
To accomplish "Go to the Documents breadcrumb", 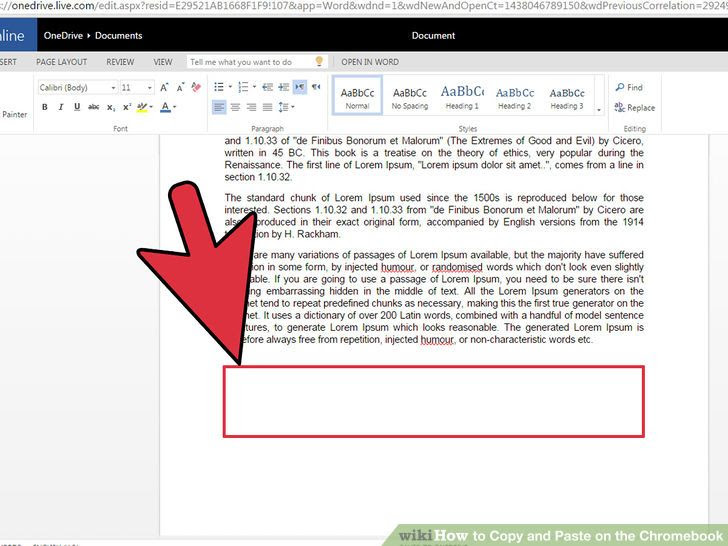I will tap(118, 36).
